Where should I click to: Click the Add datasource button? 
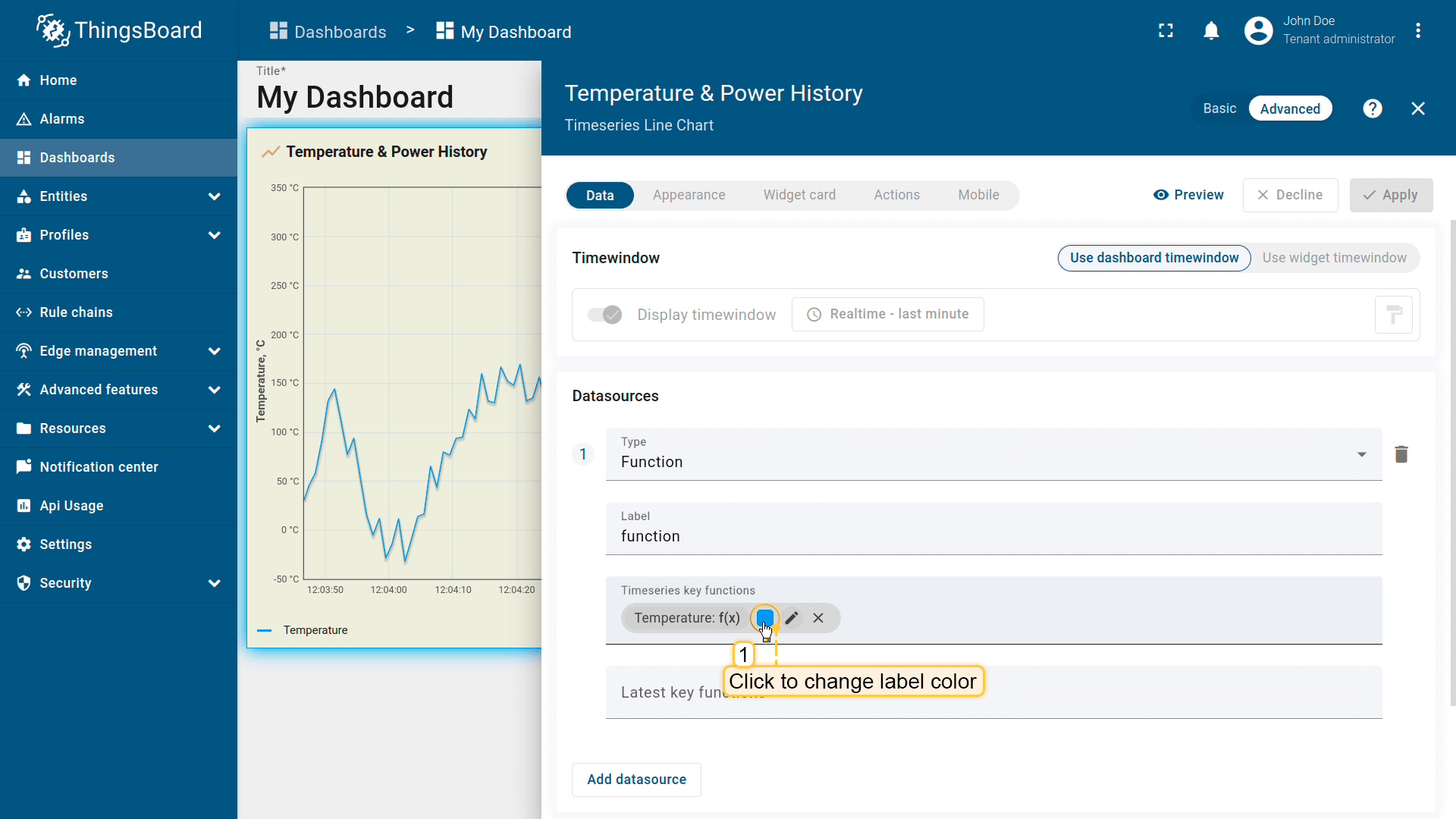pos(636,780)
